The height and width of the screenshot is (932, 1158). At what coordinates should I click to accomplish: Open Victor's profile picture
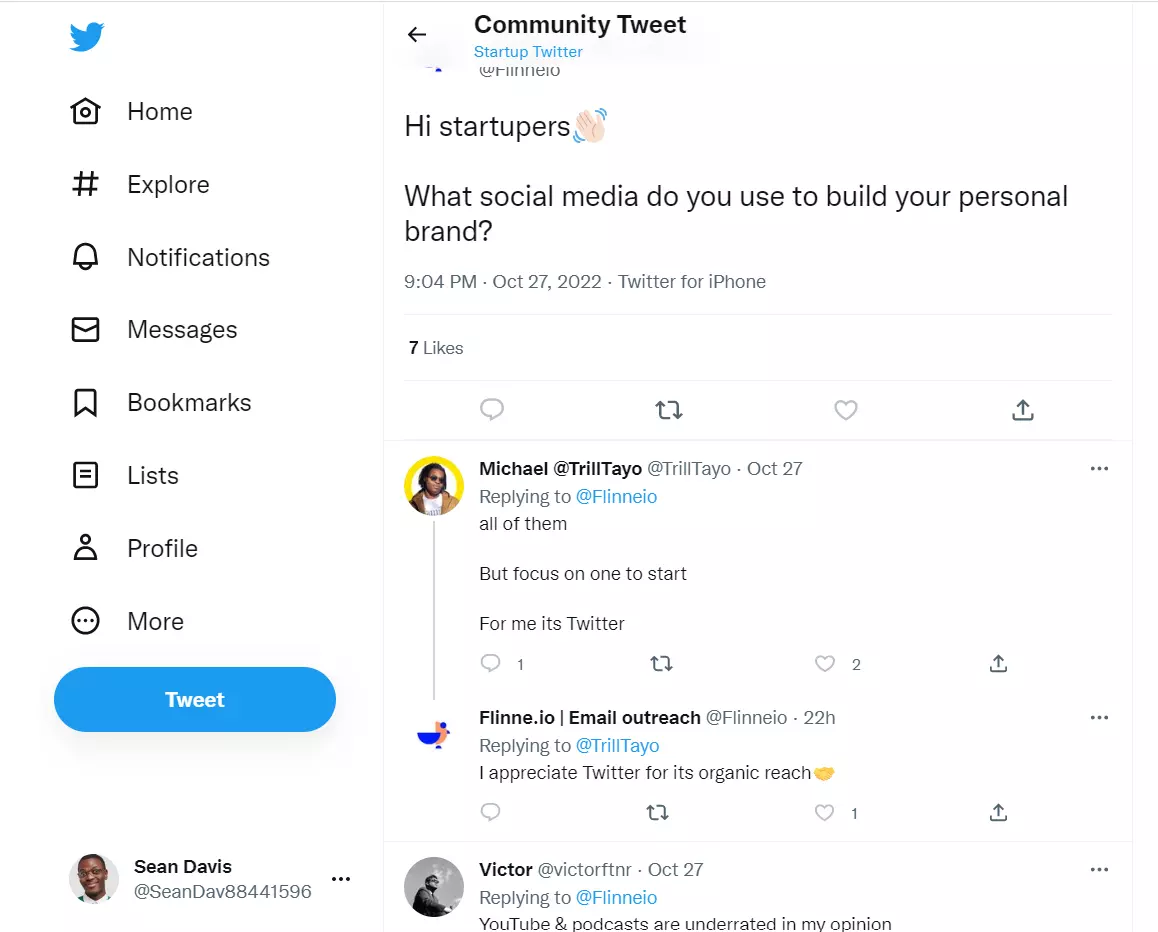click(x=434, y=886)
